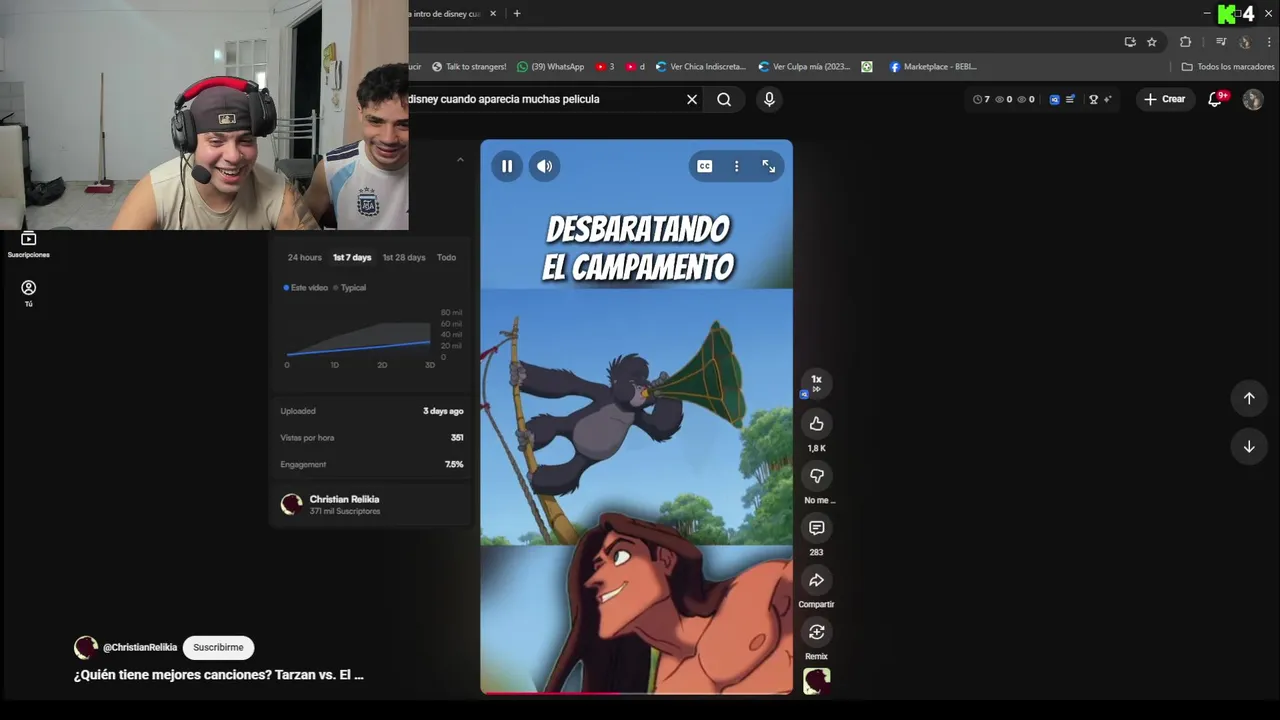Click the Remix icon
The height and width of the screenshot is (720, 1280).
[816, 632]
